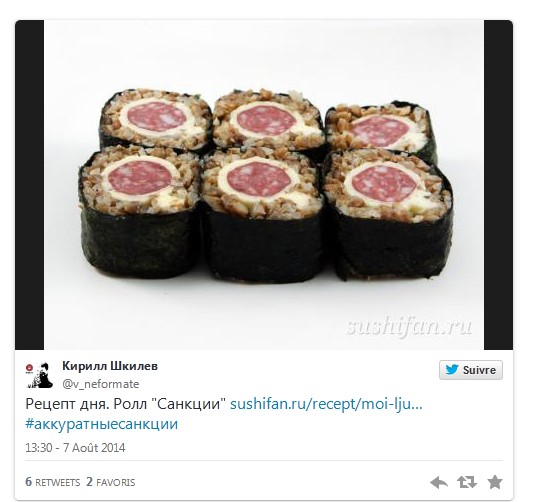Click the Twitter bird icon on Suivre
538x502 pixels.
452,370
